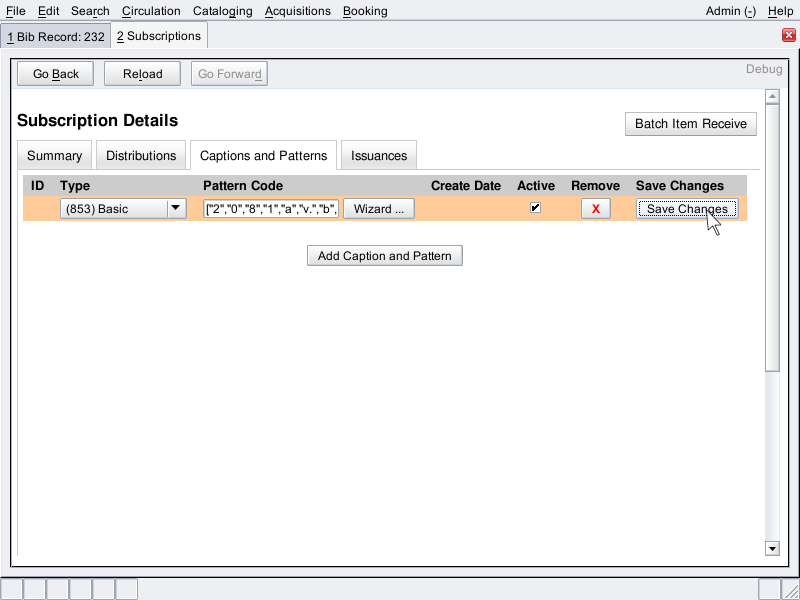
Task: Open the Circulation menu
Action: point(151,11)
